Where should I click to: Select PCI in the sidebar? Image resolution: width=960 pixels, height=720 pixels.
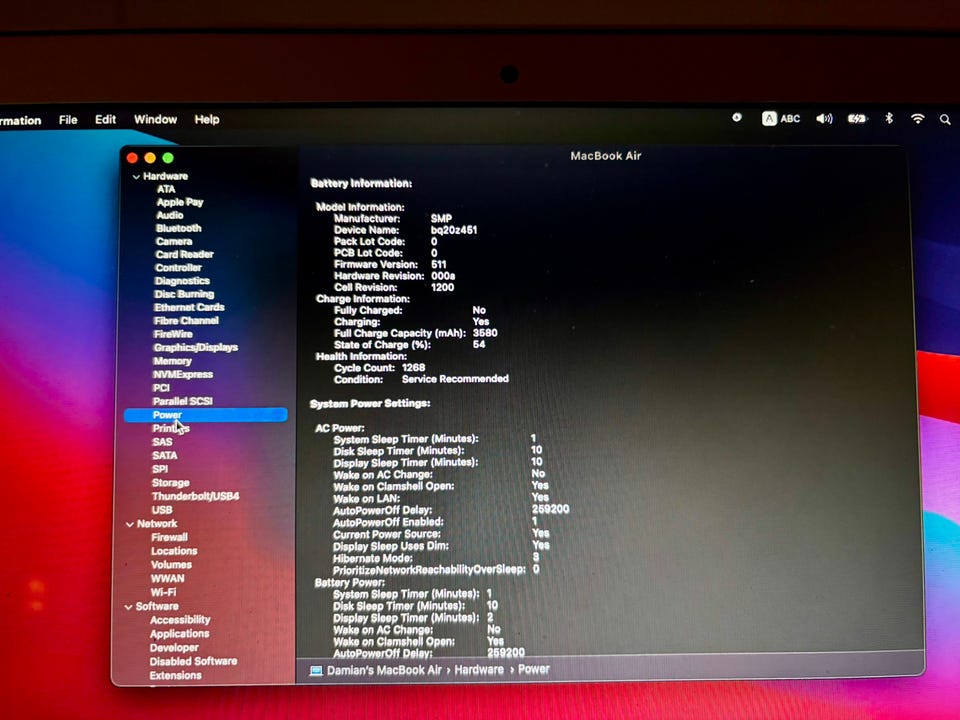[161, 388]
